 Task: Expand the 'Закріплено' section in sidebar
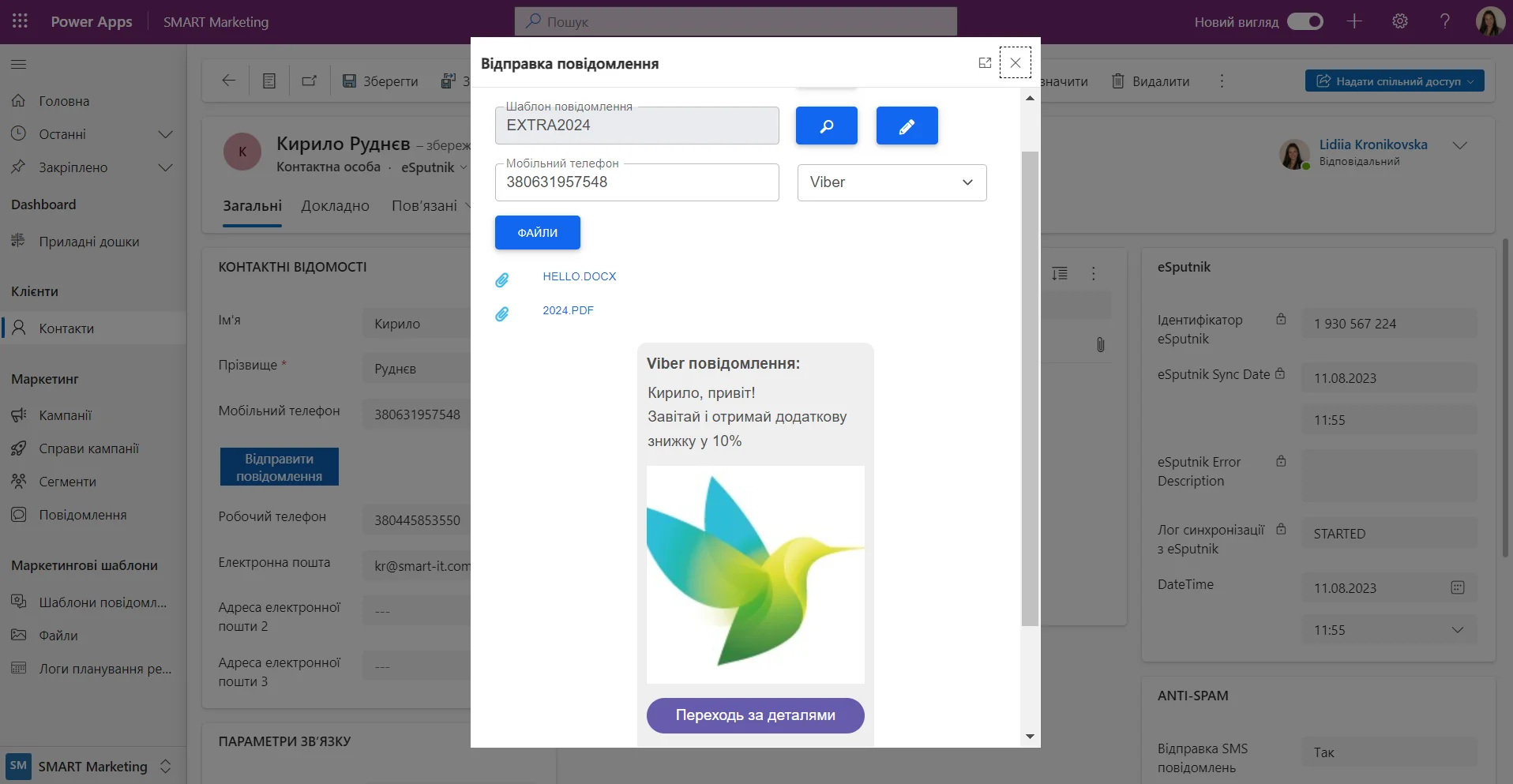(x=165, y=167)
